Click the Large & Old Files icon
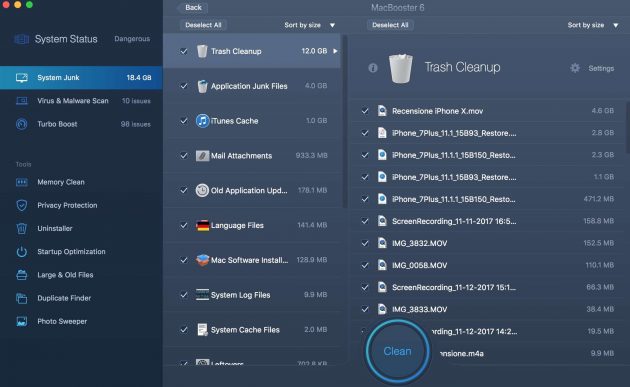 (x=22, y=275)
